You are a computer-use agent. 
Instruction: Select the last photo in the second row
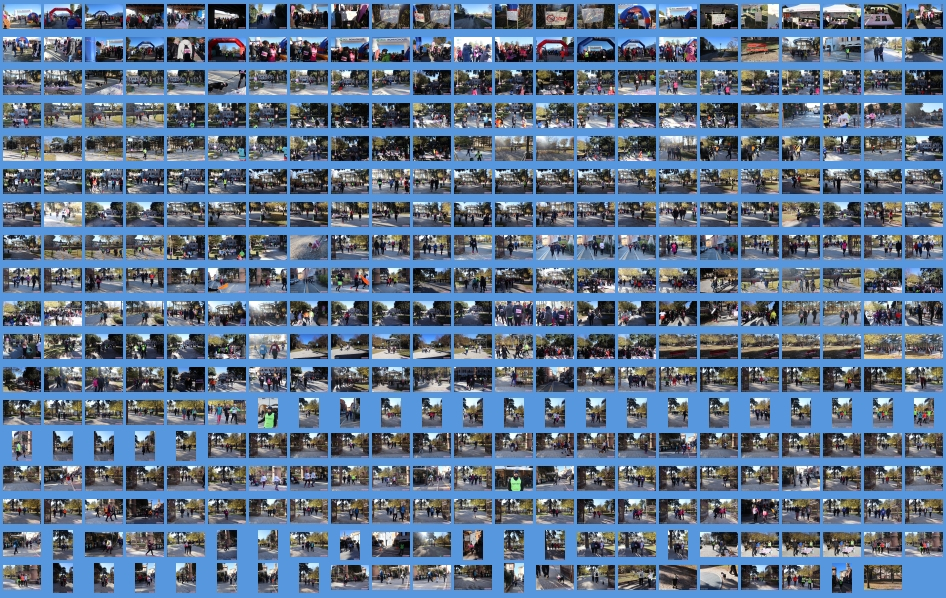(x=923, y=49)
